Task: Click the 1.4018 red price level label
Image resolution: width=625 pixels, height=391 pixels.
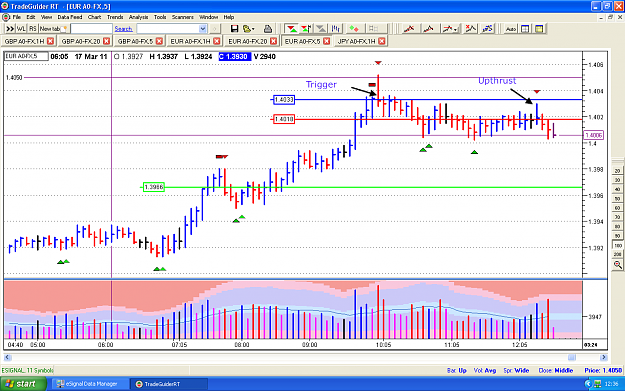Action: click(284, 119)
